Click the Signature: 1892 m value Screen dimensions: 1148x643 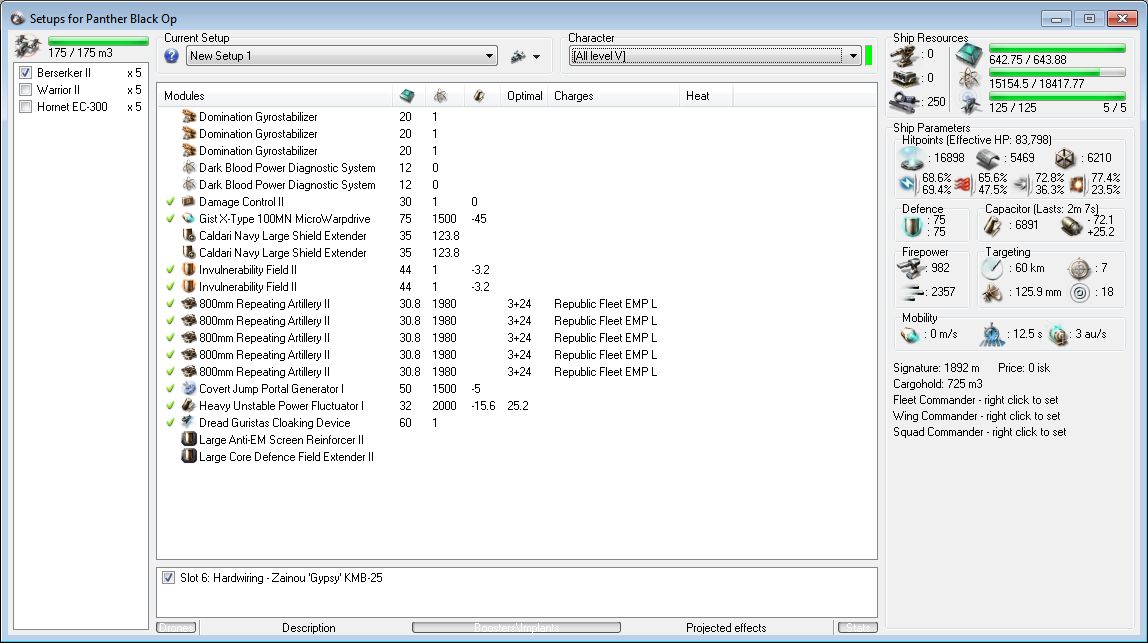tap(936, 368)
